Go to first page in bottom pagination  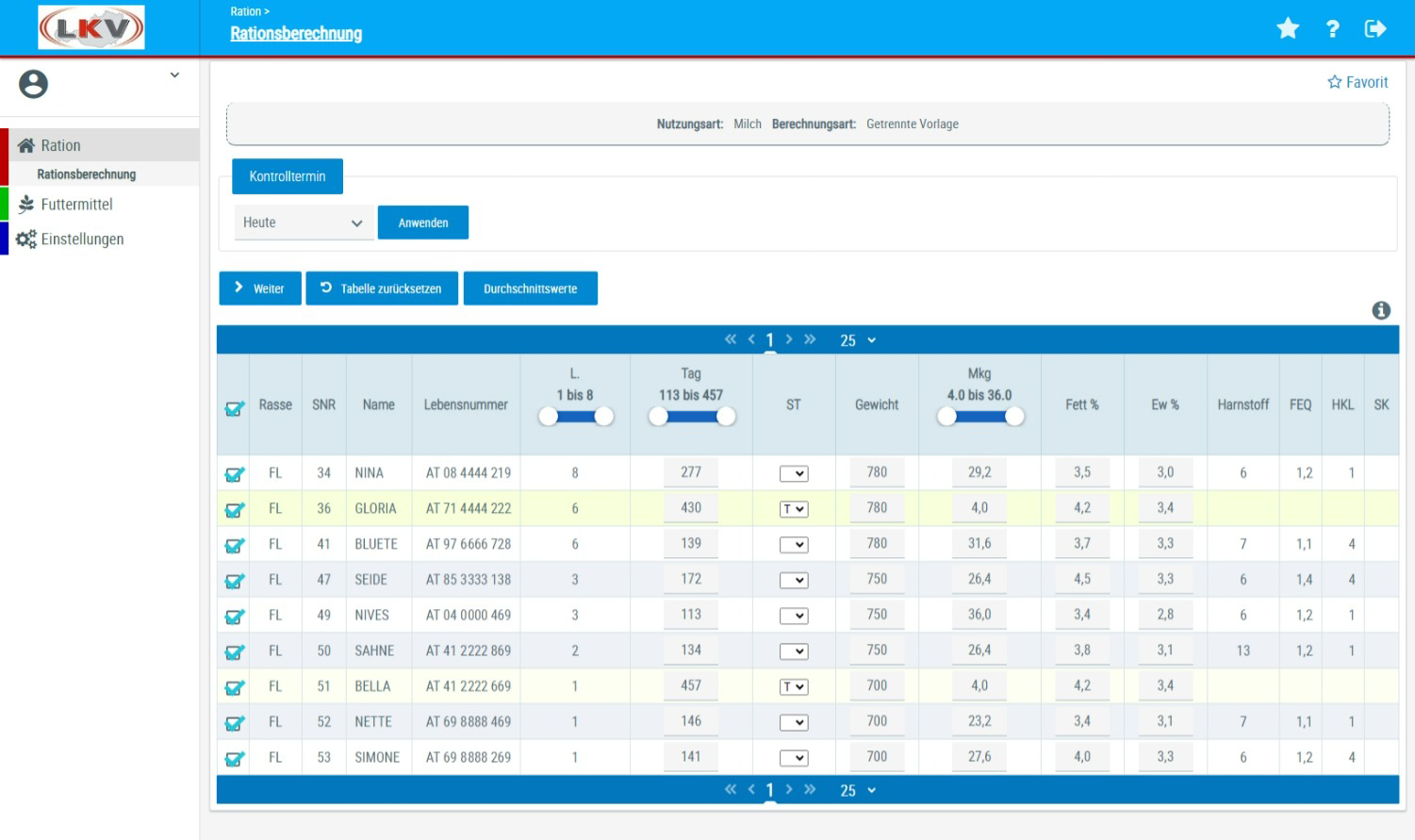pyautogui.click(x=730, y=790)
